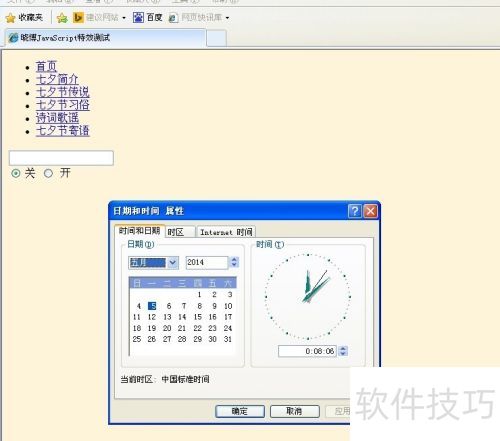Expand the 网页快讯库 dropdown arrow
The image size is (500, 441).
click(x=227, y=18)
